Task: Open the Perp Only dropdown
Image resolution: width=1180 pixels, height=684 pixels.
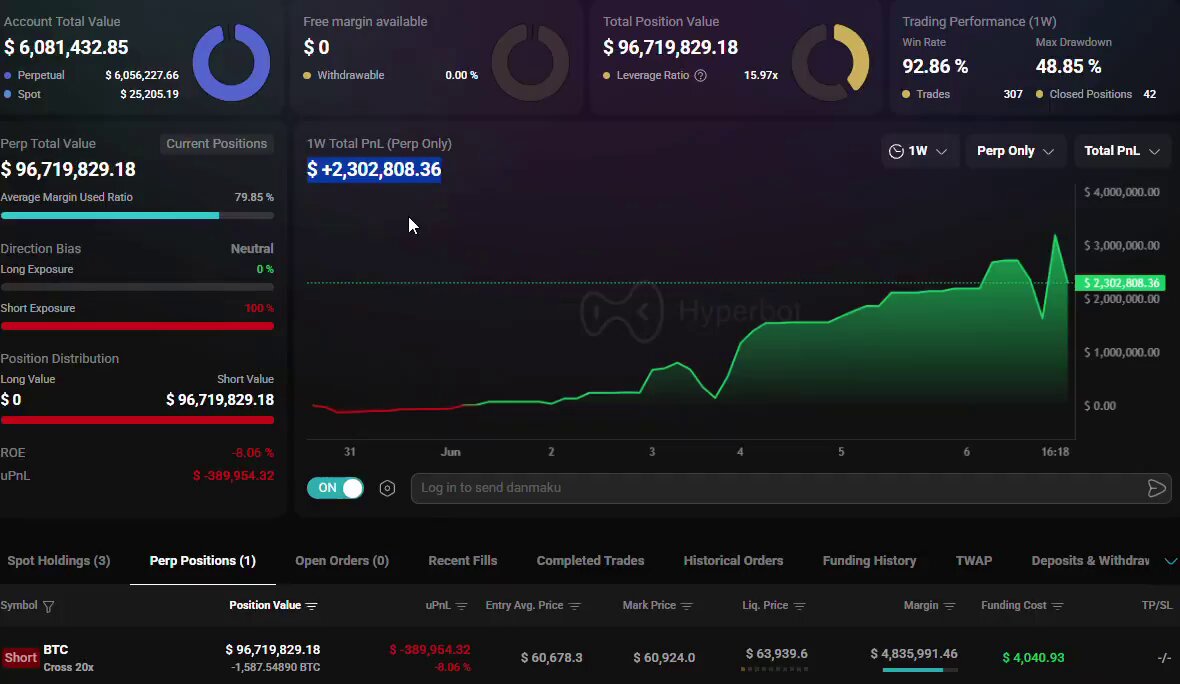Action: (1014, 151)
